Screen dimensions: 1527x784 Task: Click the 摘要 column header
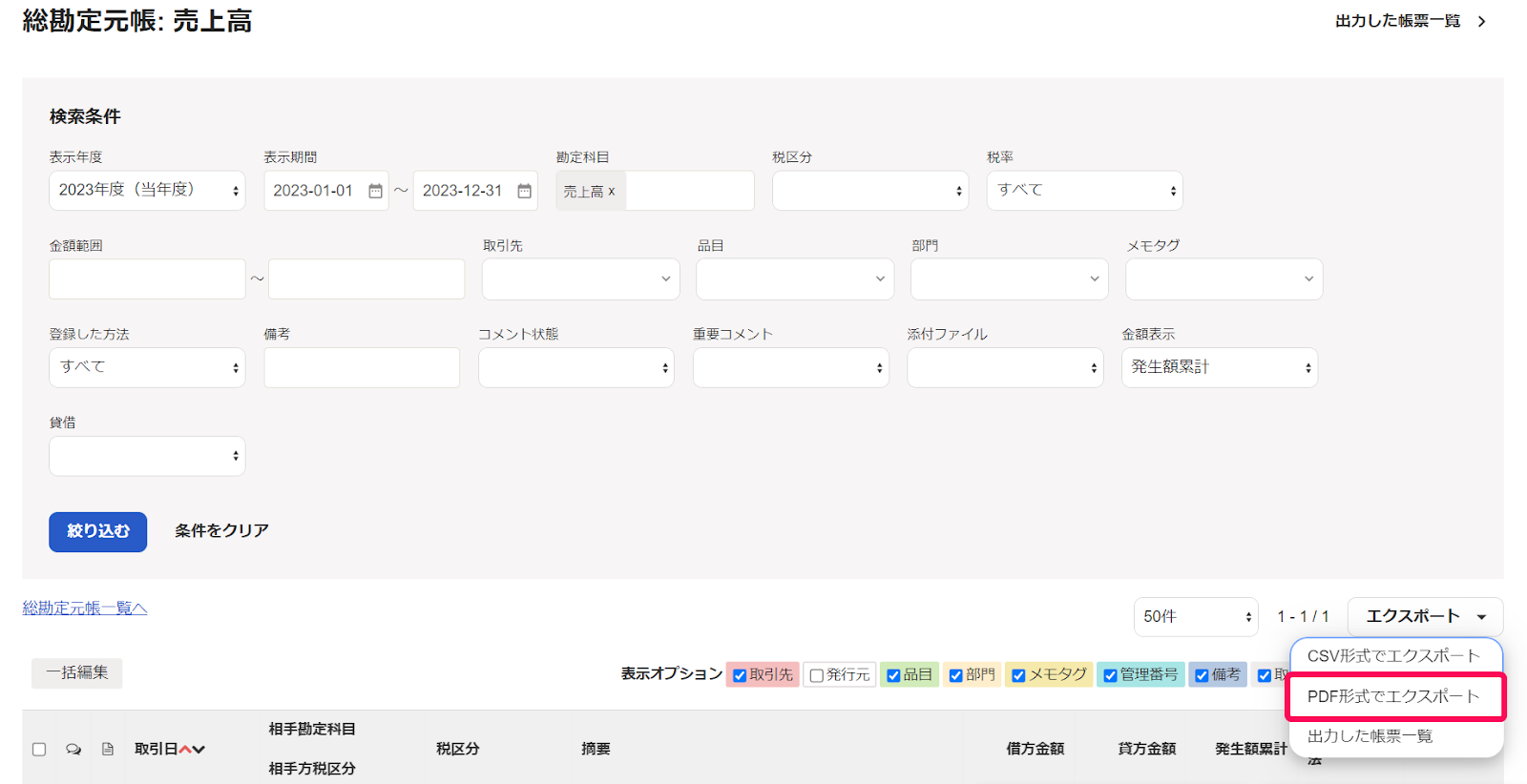coord(596,750)
